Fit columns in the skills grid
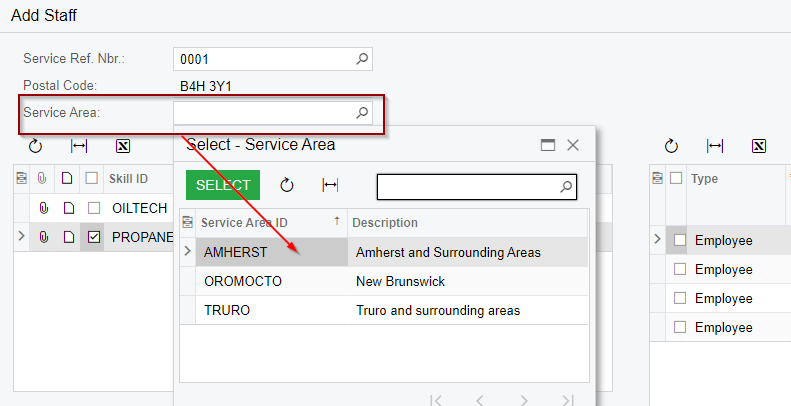Image resolution: width=791 pixels, height=406 pixels. [80, 146]
